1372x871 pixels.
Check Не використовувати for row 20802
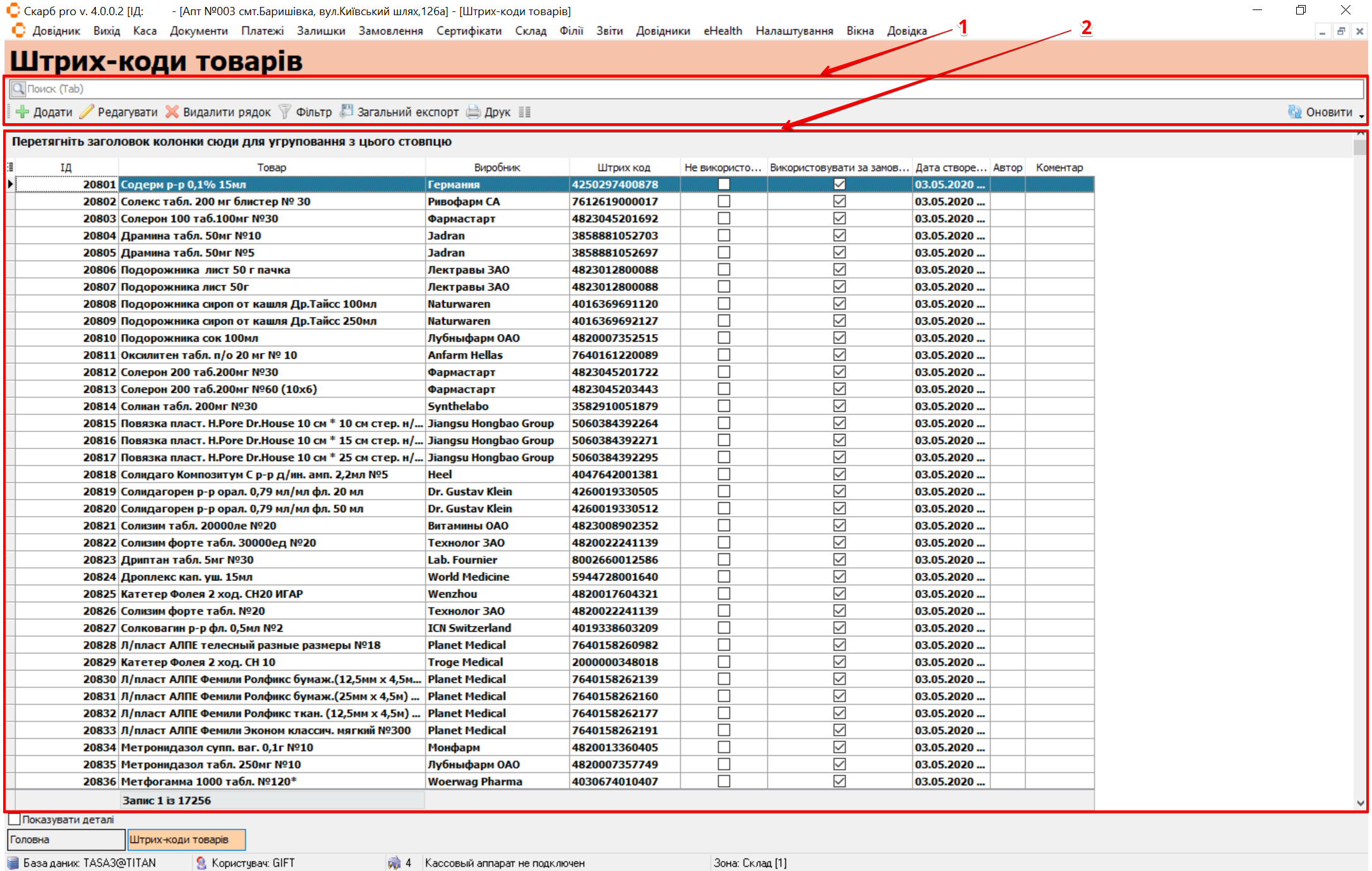724,201
